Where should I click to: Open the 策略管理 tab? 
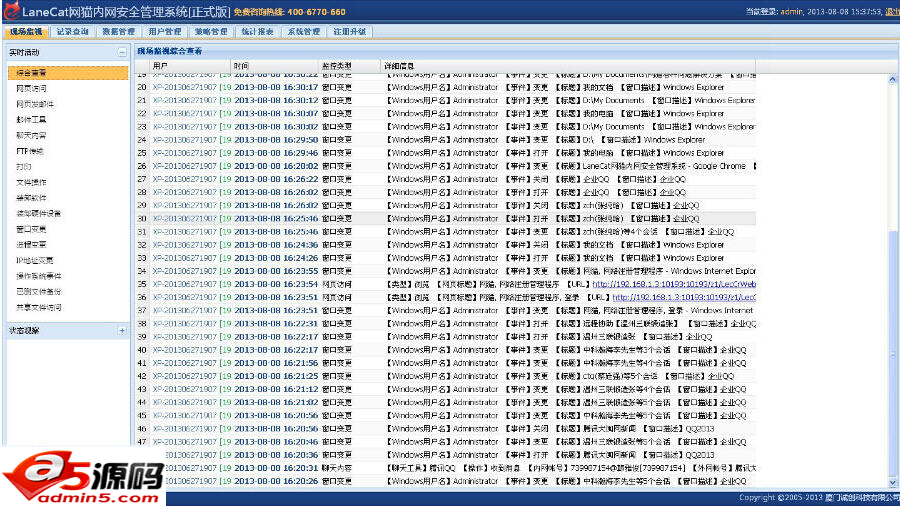click(x=211, y=32)
